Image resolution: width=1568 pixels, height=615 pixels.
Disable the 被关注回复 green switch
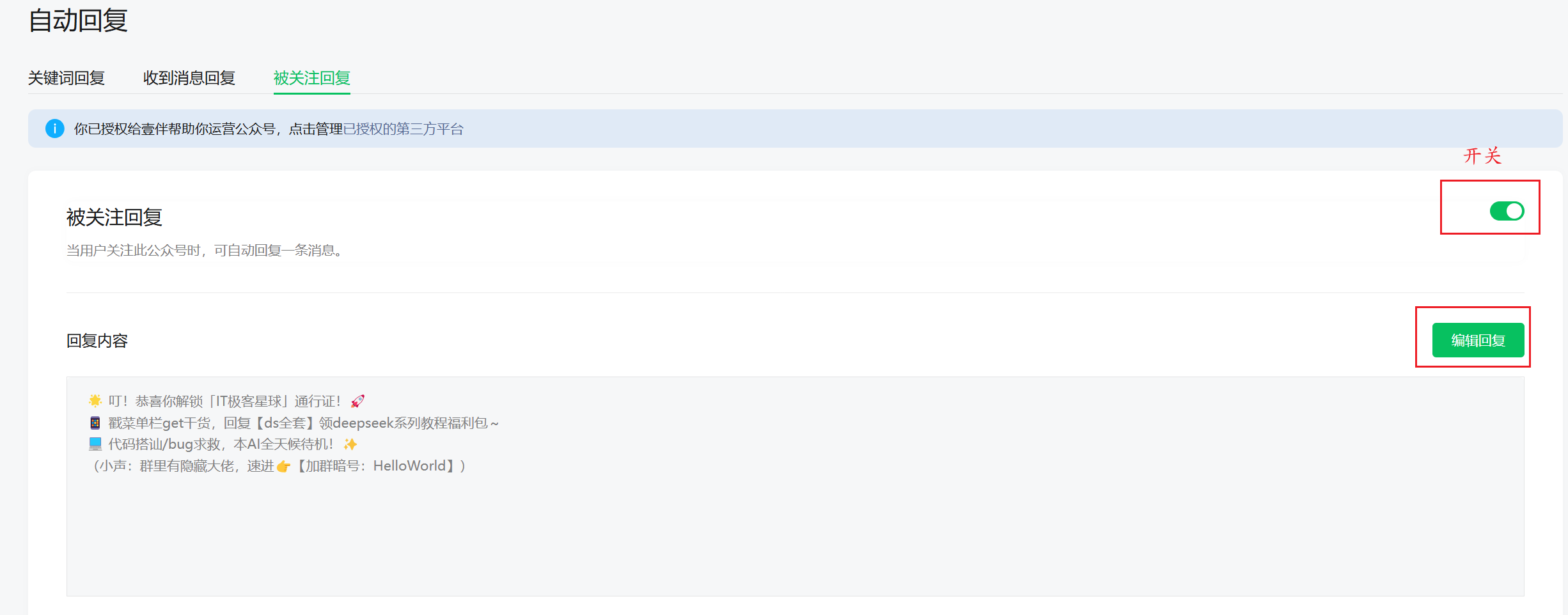[1507, 211]
